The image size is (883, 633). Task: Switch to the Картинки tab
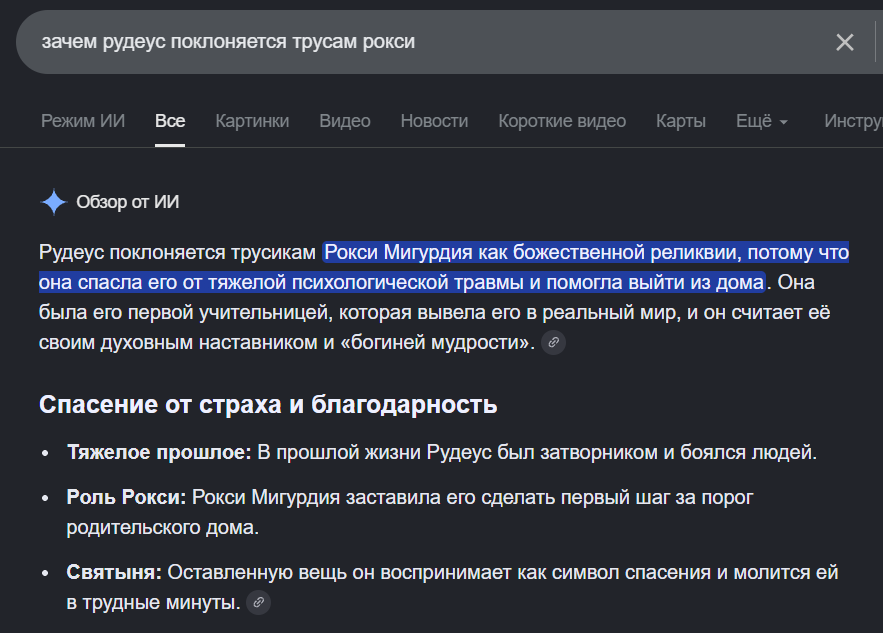[252, 121]
